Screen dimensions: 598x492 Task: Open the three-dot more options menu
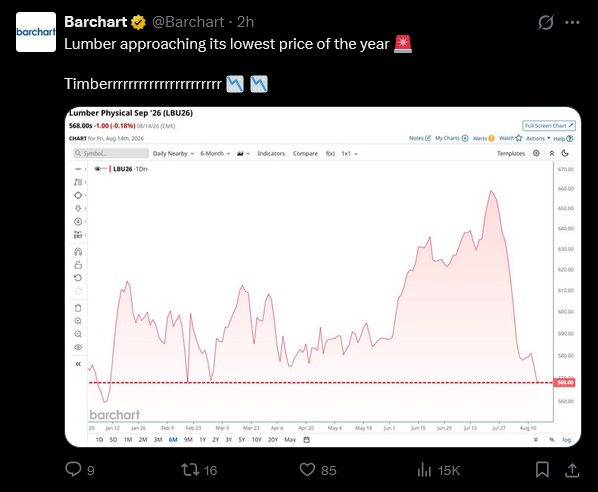click(572, 23)
